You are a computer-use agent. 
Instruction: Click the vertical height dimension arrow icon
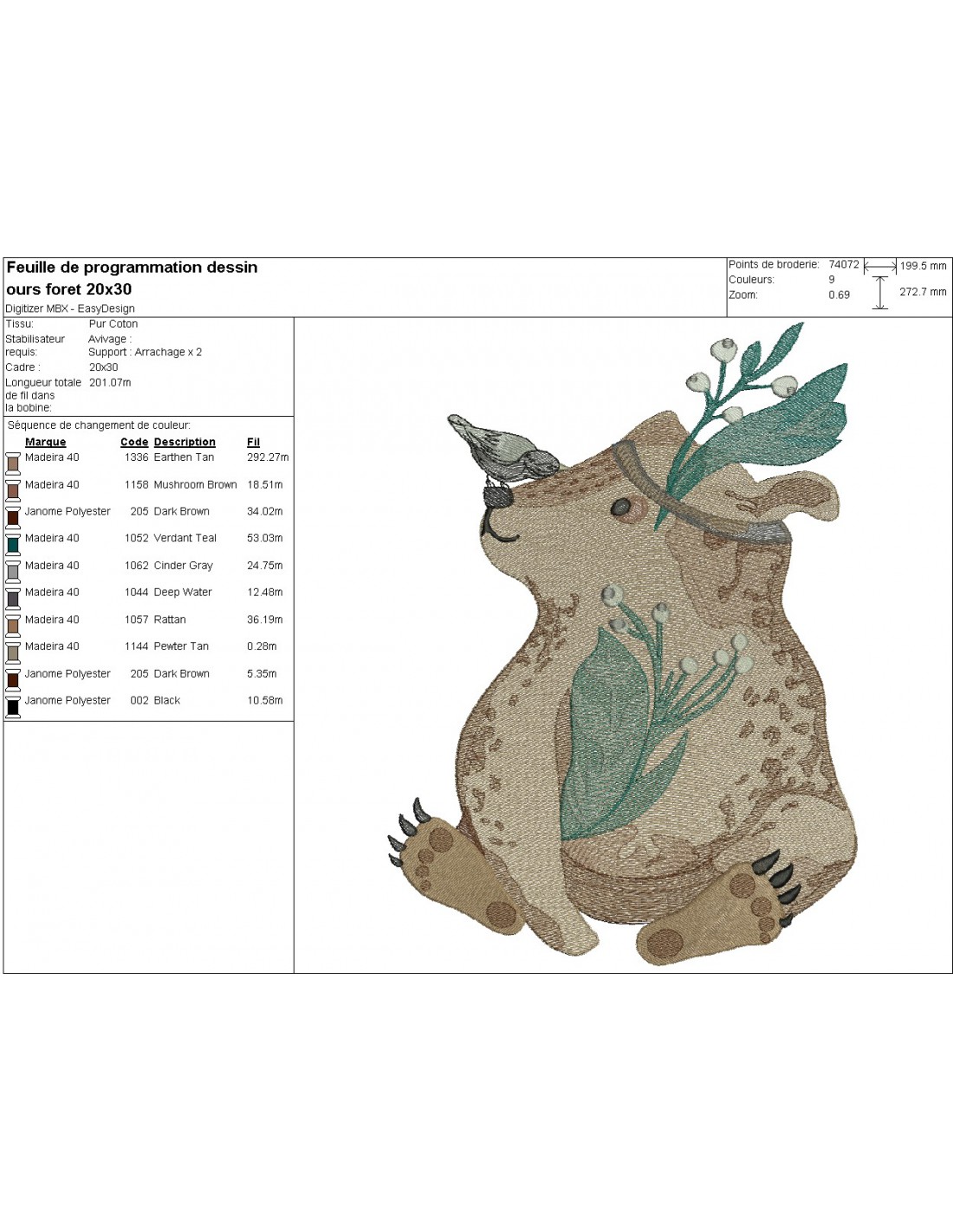point(880,293)
